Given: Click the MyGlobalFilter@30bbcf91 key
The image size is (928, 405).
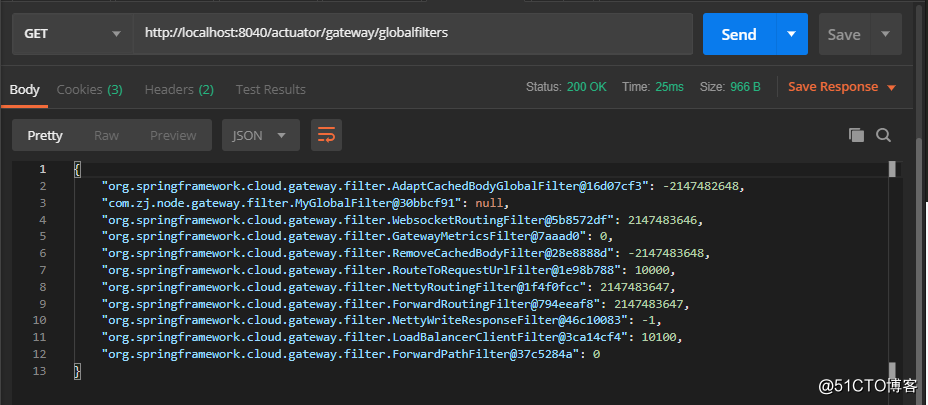Looking at the screenshot, I should coord(281,203).
